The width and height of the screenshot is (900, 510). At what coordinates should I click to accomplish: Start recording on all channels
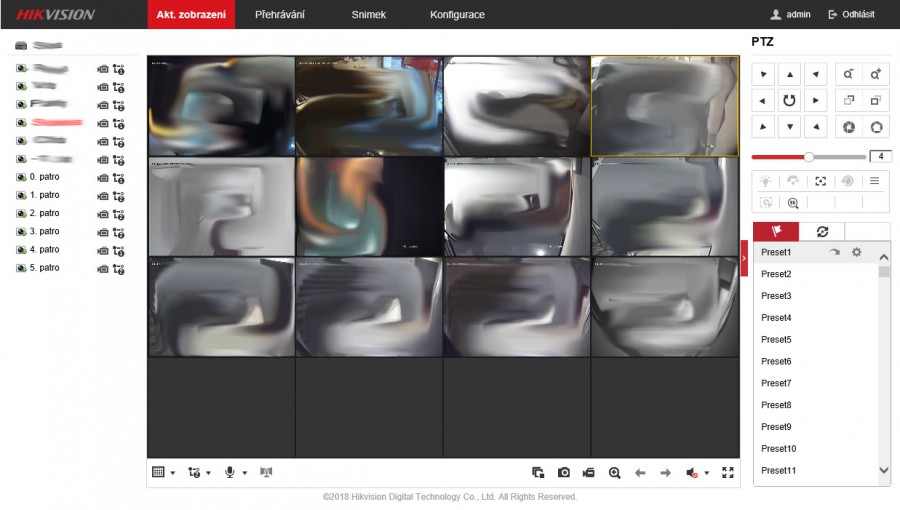(x=589, y=472)
